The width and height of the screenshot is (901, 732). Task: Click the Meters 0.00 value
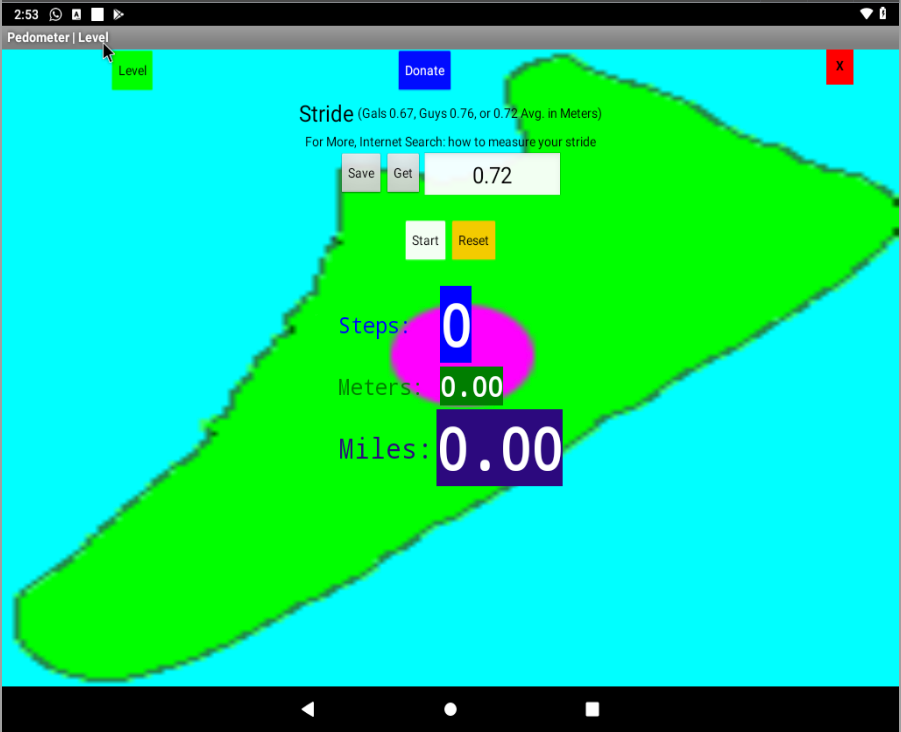(471, 386)
